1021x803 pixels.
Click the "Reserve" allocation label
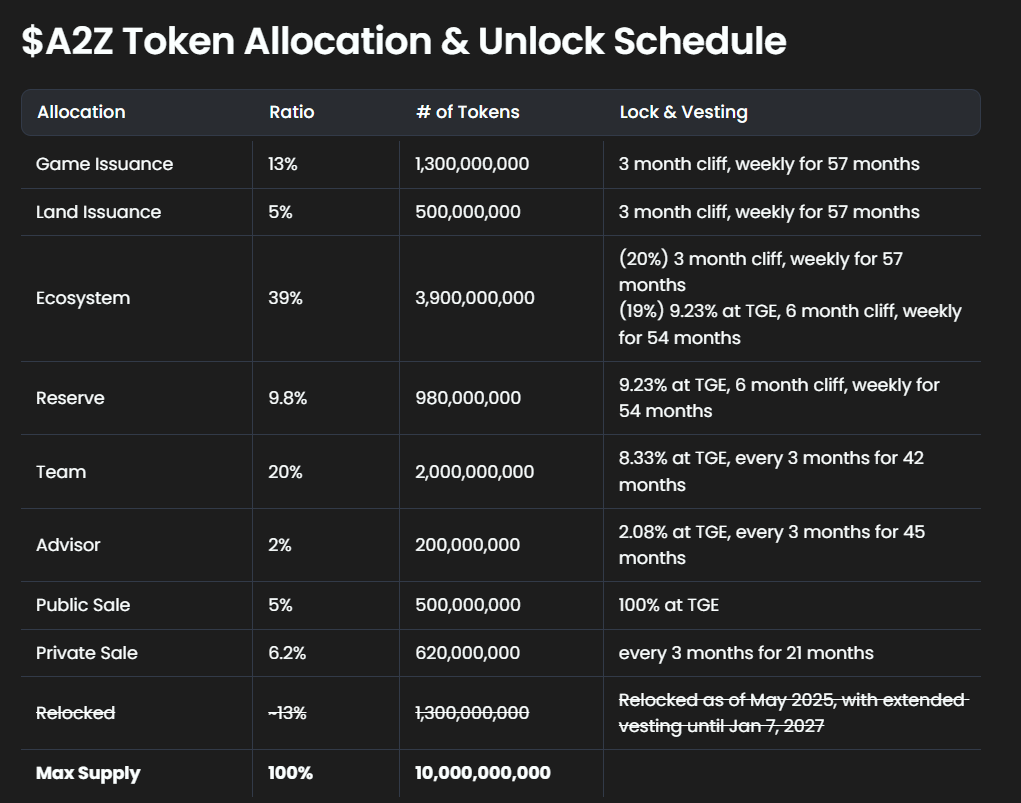70,398
